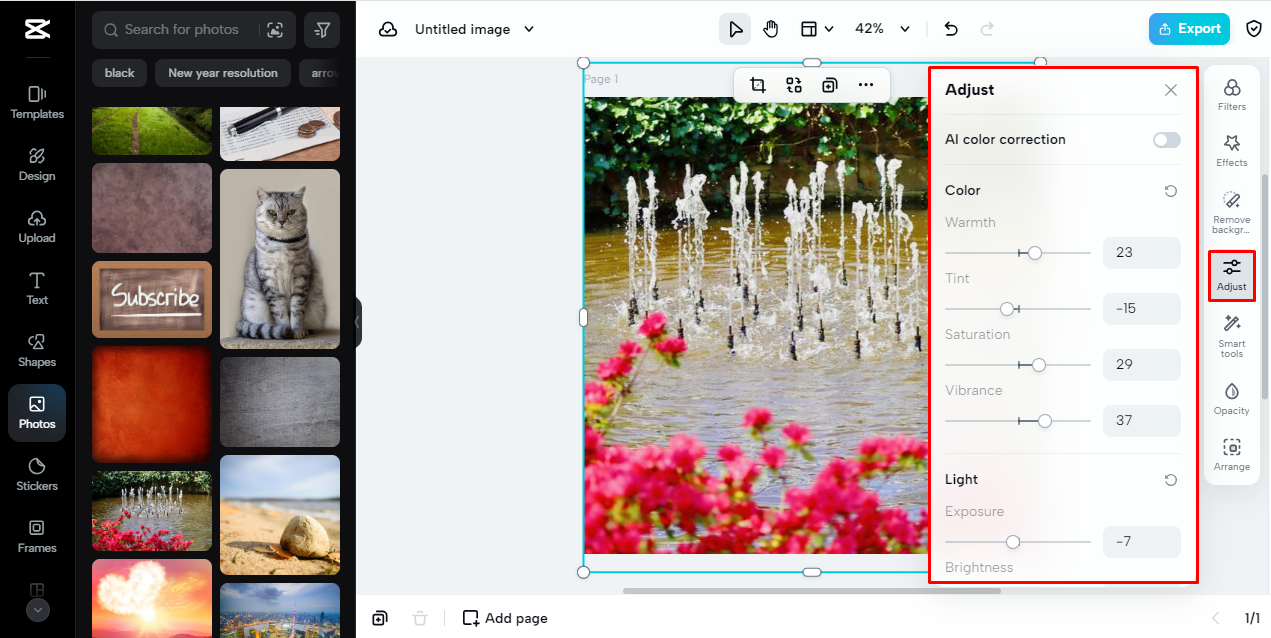Select the crop tool in floating toolbar

coord(757,85)
